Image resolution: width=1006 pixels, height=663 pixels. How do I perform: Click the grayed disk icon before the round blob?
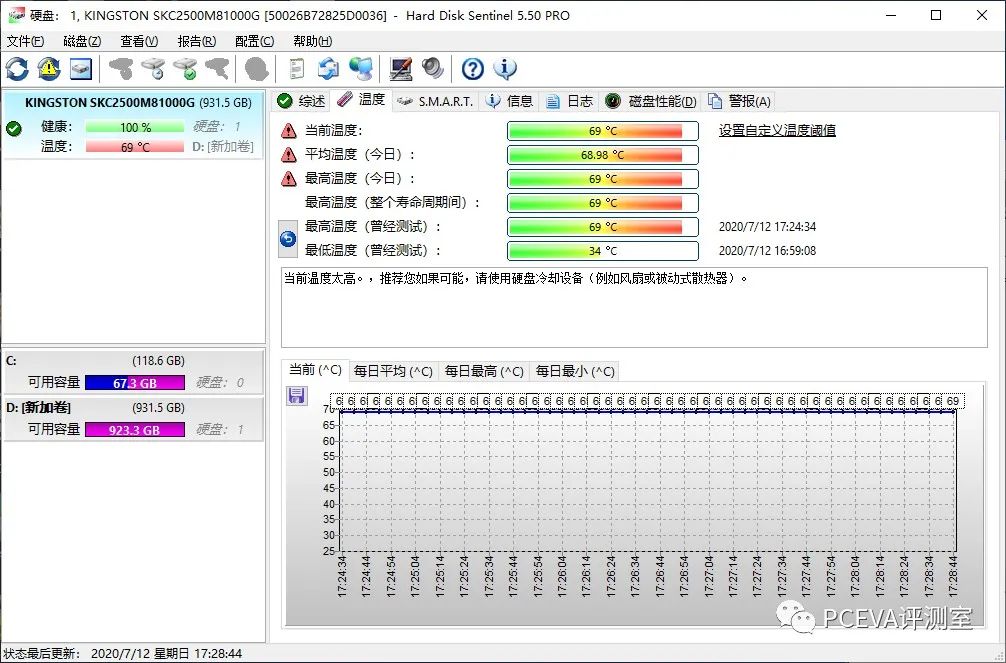point(217,69)
